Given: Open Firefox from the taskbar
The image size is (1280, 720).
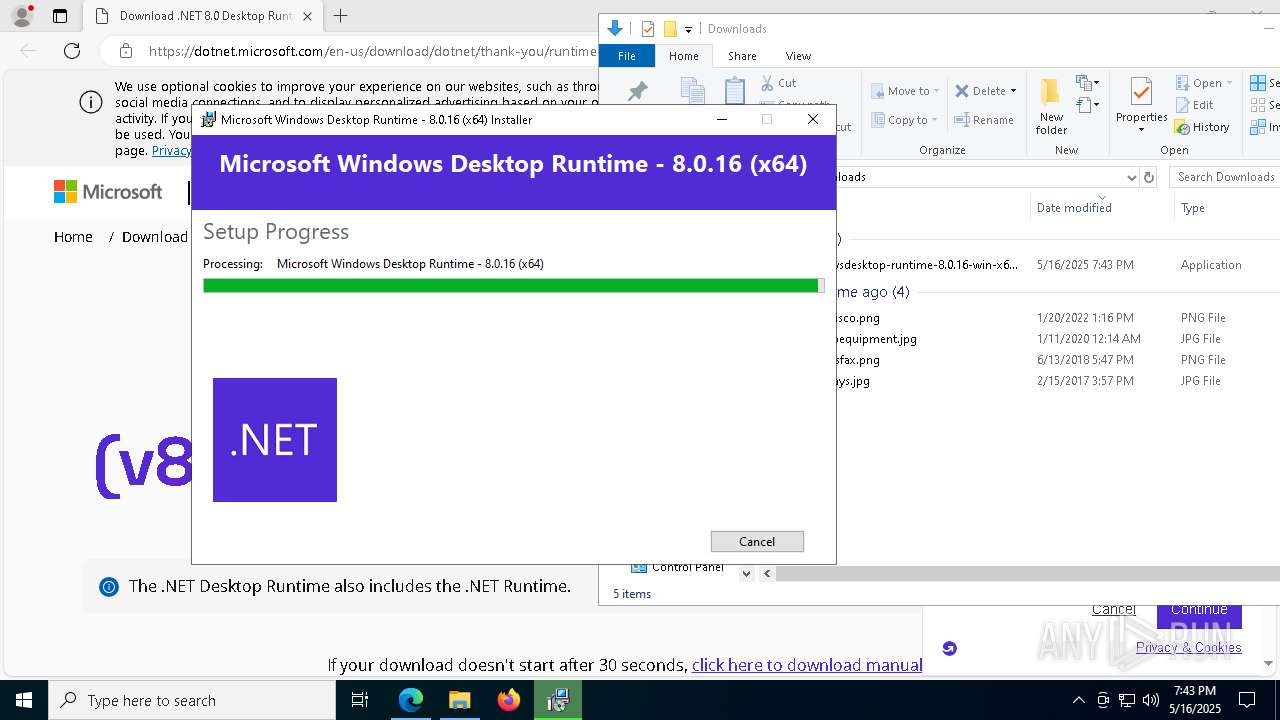Looking at the screenshot, I should click(509, 700).
